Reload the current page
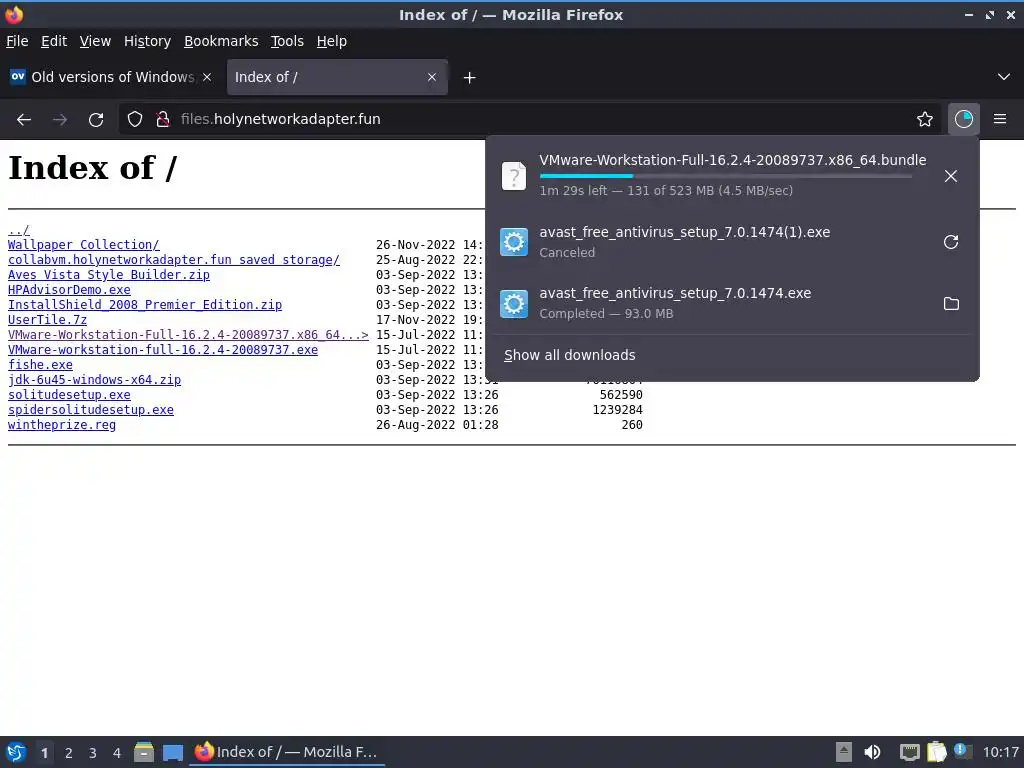The image size is (1024, 768). pos(96,120)
